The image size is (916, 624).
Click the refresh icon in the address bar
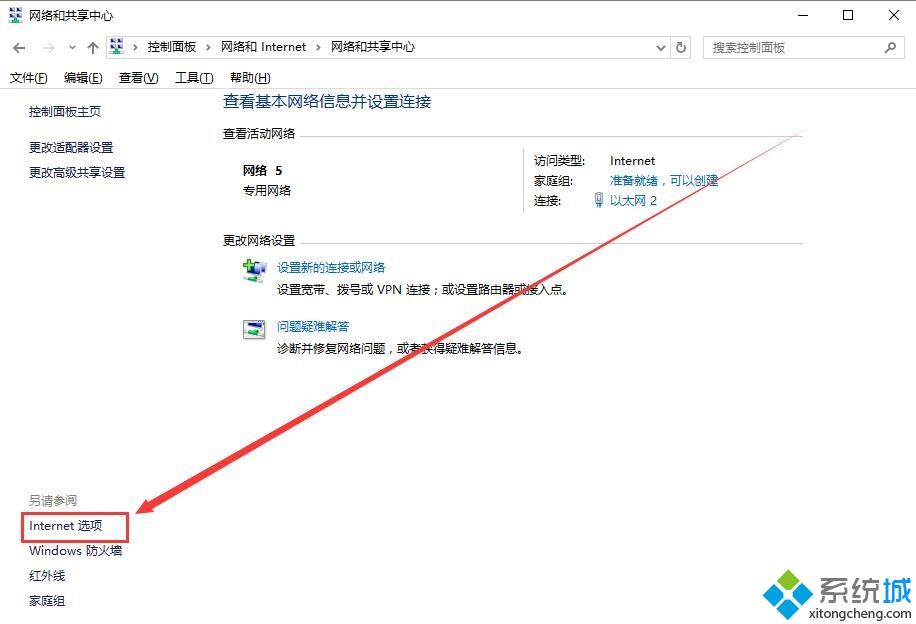coord(681,46)
